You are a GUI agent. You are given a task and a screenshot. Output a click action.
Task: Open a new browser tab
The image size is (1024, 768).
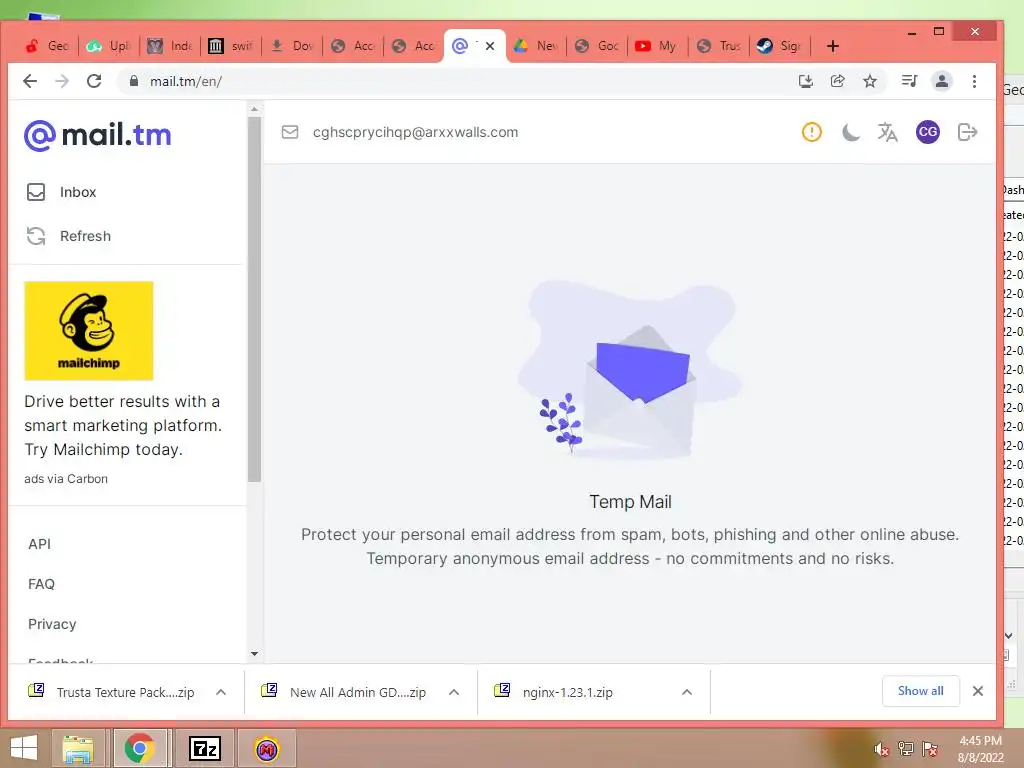[832, 46]
